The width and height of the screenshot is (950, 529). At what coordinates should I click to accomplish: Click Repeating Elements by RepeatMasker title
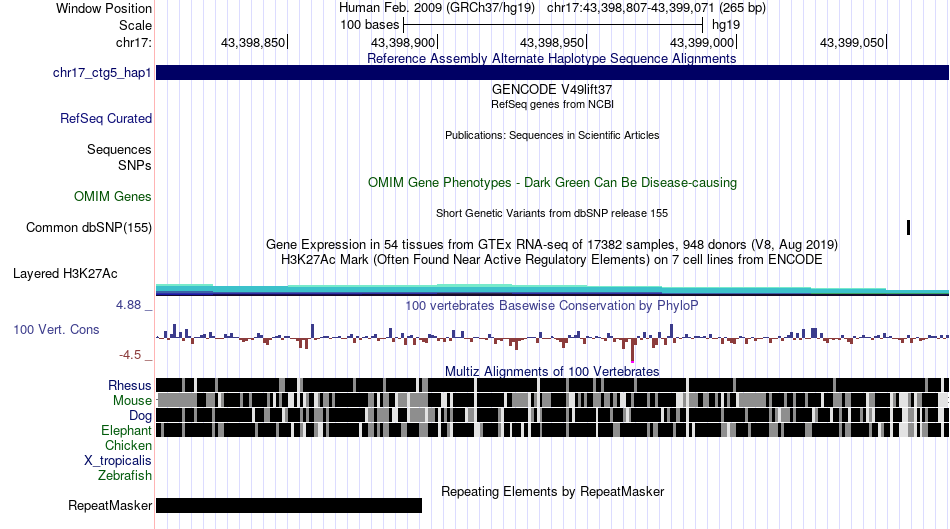click(x=552, y=491)
